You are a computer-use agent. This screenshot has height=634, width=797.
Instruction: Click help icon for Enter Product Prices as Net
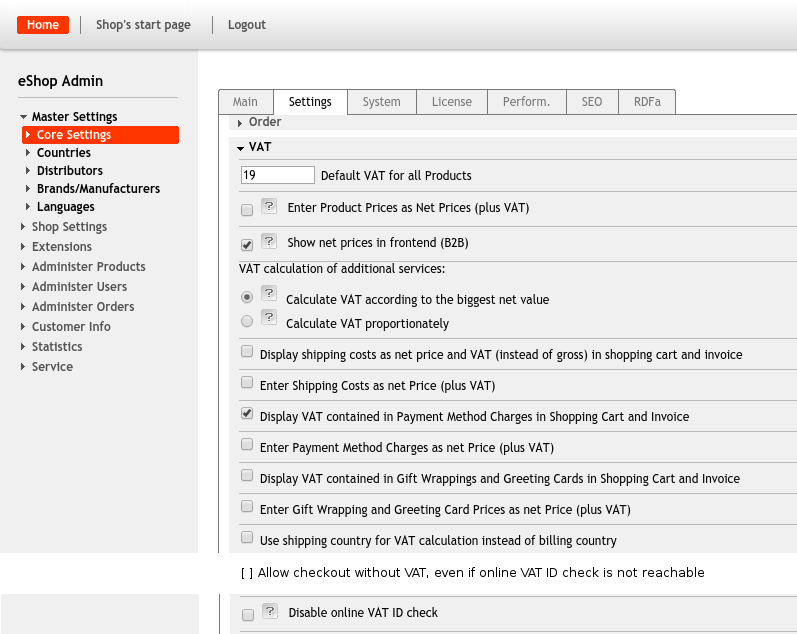pos(269,206)
